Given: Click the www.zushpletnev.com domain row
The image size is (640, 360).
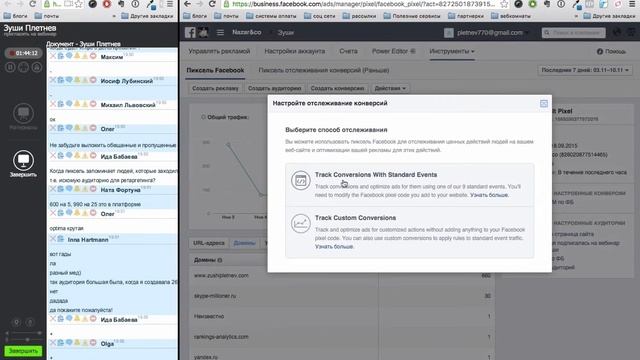Looking at the screenshot, I should tap(342, 276).
